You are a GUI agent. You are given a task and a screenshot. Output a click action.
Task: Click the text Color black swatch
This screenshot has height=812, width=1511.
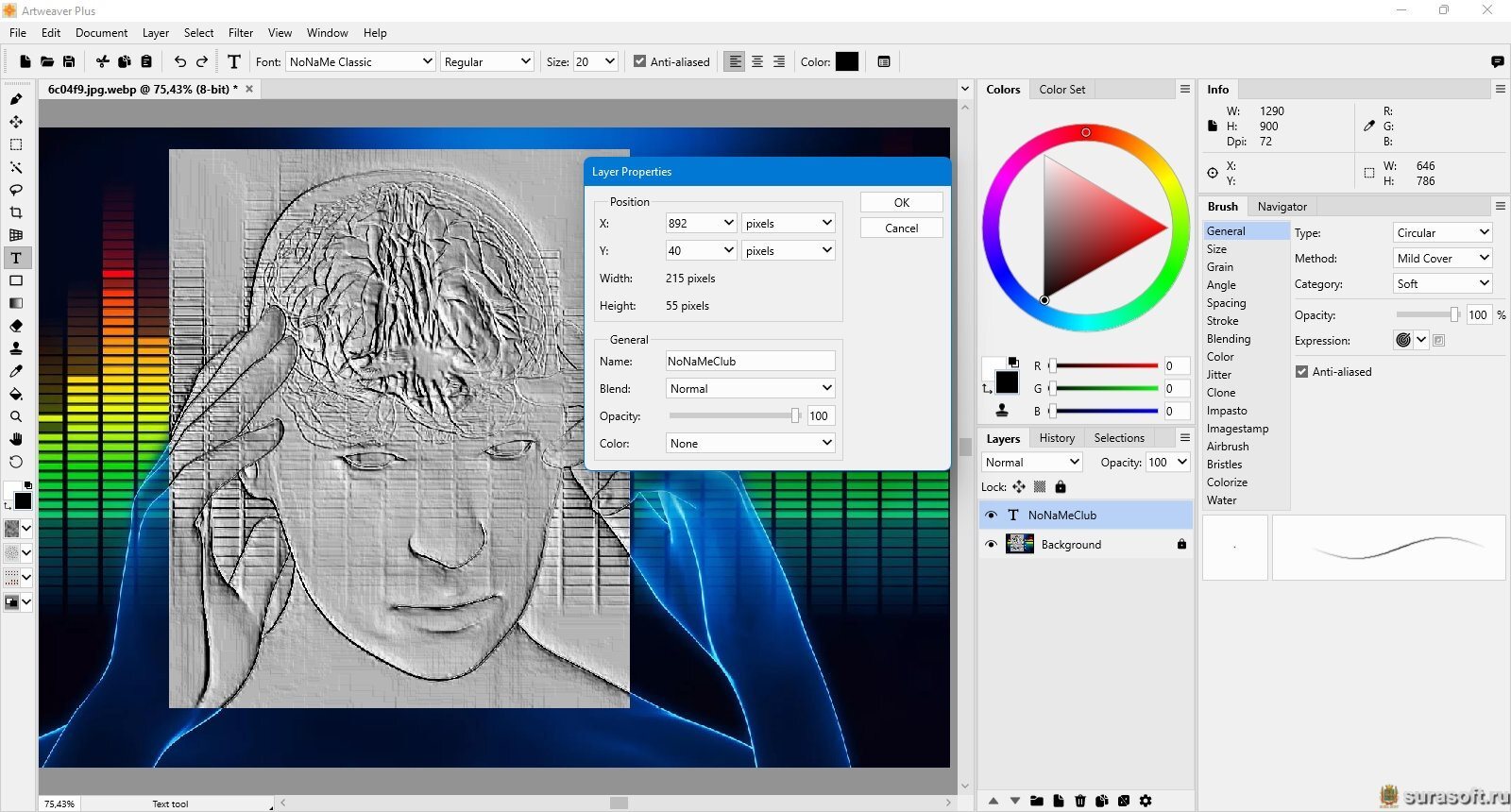coord(847,61)
